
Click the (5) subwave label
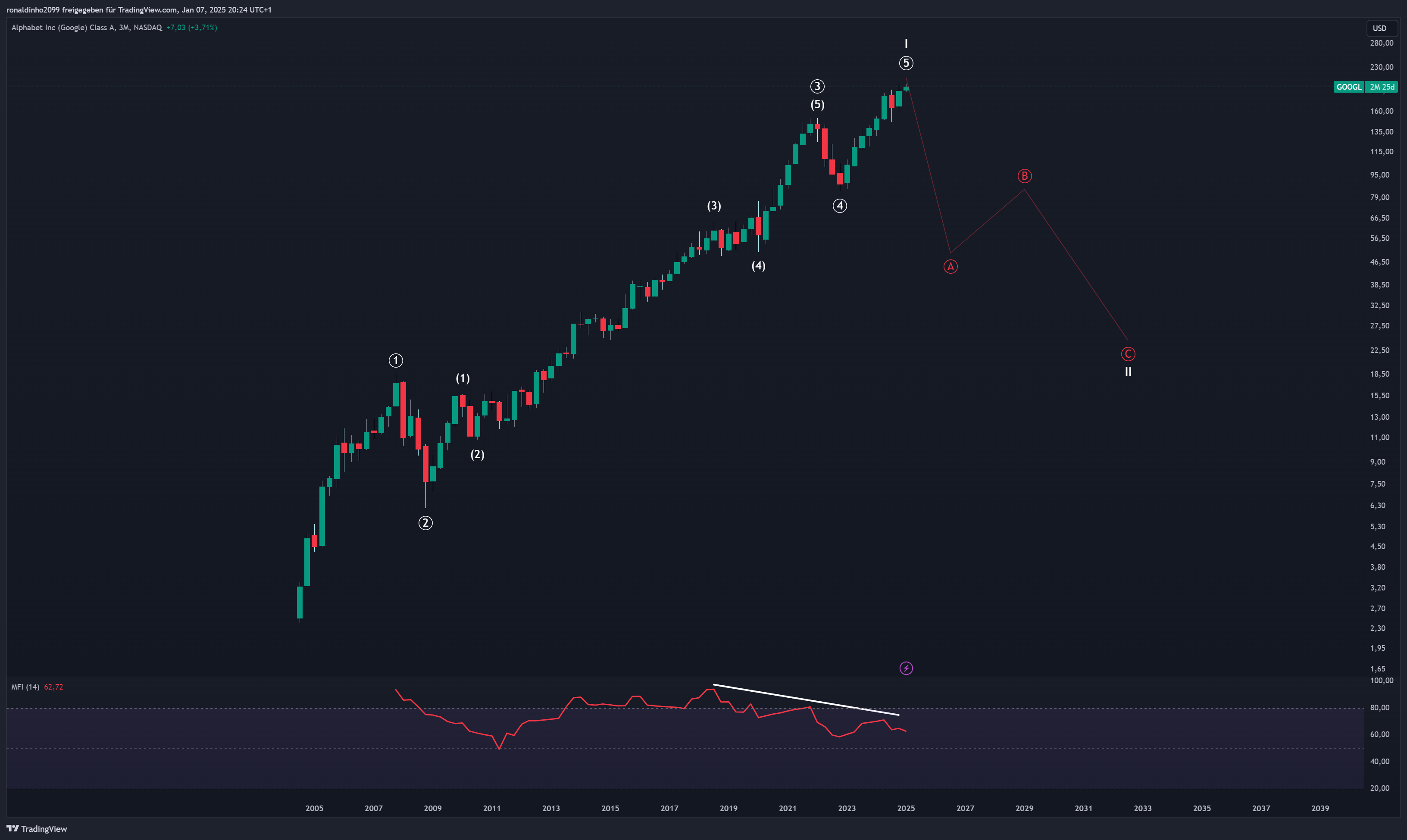coord(817,104)
